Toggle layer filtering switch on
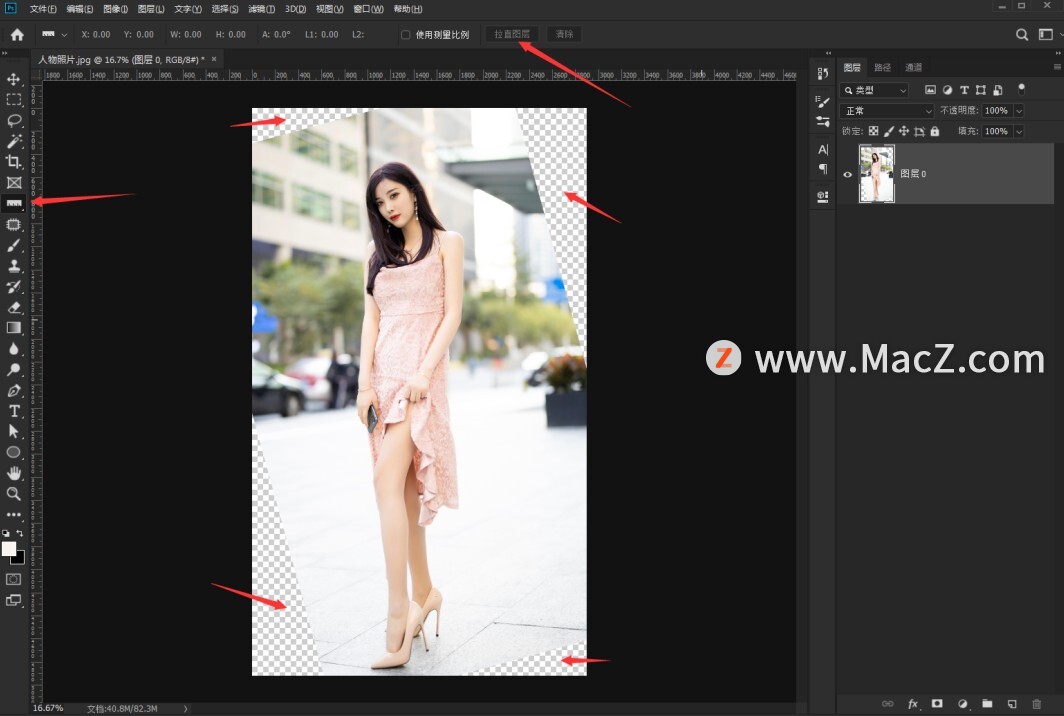Viewport: 1064px width, 716px height. pyautogui.click(x=1021, y=89)
